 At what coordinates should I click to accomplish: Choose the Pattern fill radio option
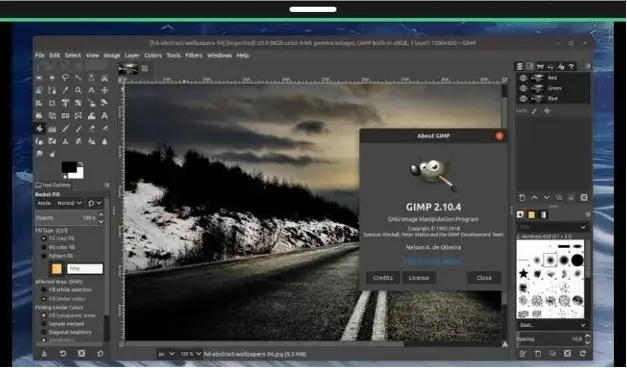pyautogui.click(x=44, y=256)
